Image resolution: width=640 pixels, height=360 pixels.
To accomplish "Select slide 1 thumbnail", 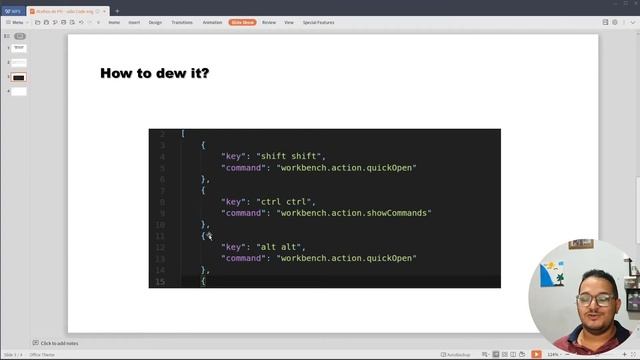I will coord(19,48).
